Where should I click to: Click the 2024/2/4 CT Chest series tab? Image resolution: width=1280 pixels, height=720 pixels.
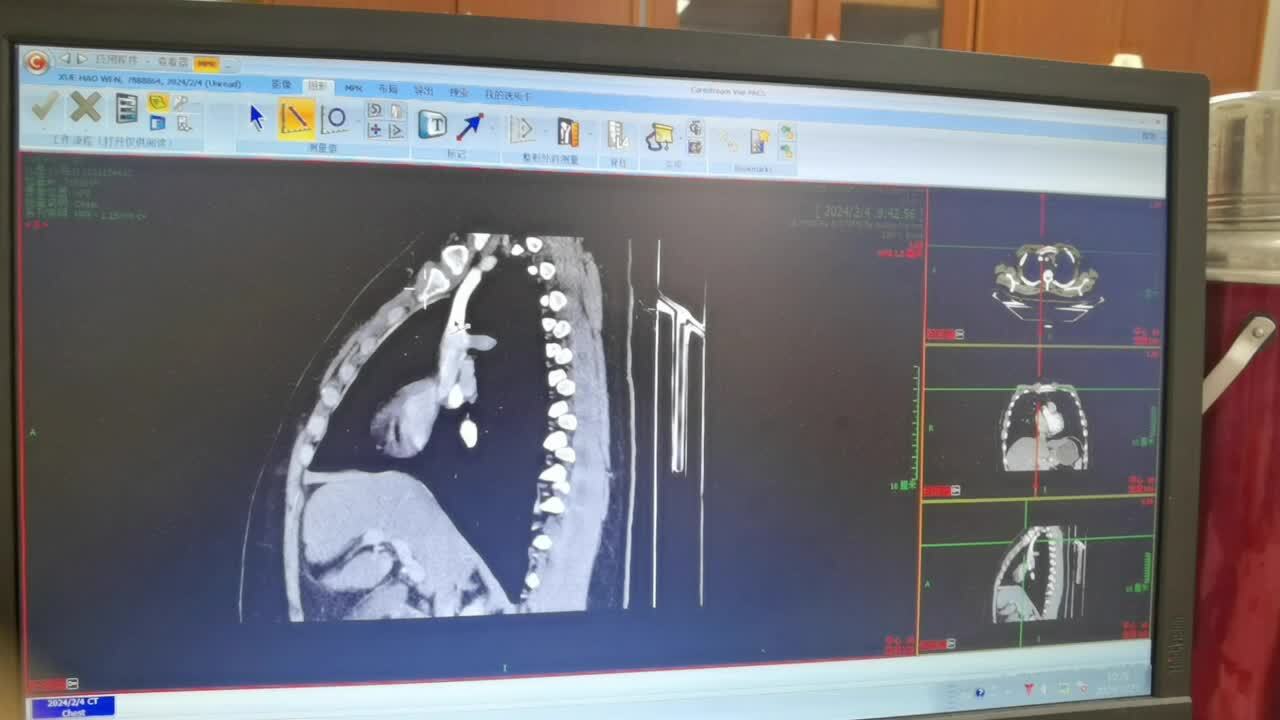[x=73, y=707]
